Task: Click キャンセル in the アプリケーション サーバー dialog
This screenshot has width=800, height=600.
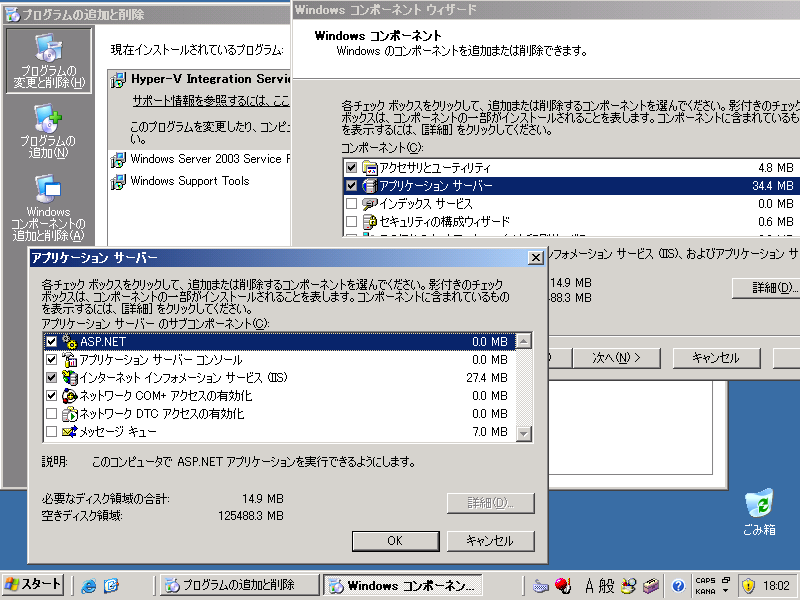Action: 490,541
